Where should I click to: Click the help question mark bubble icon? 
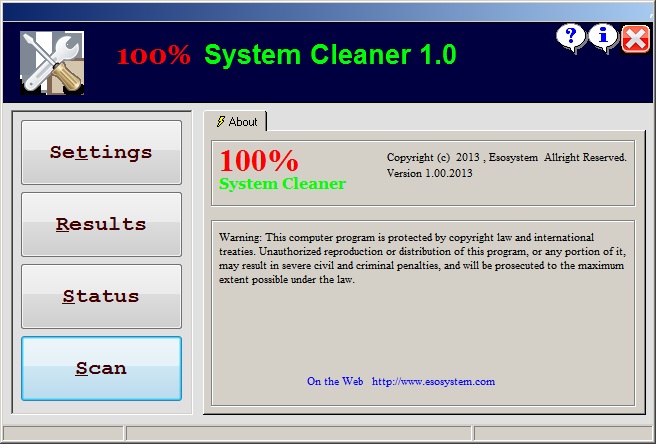coord(571,38)
